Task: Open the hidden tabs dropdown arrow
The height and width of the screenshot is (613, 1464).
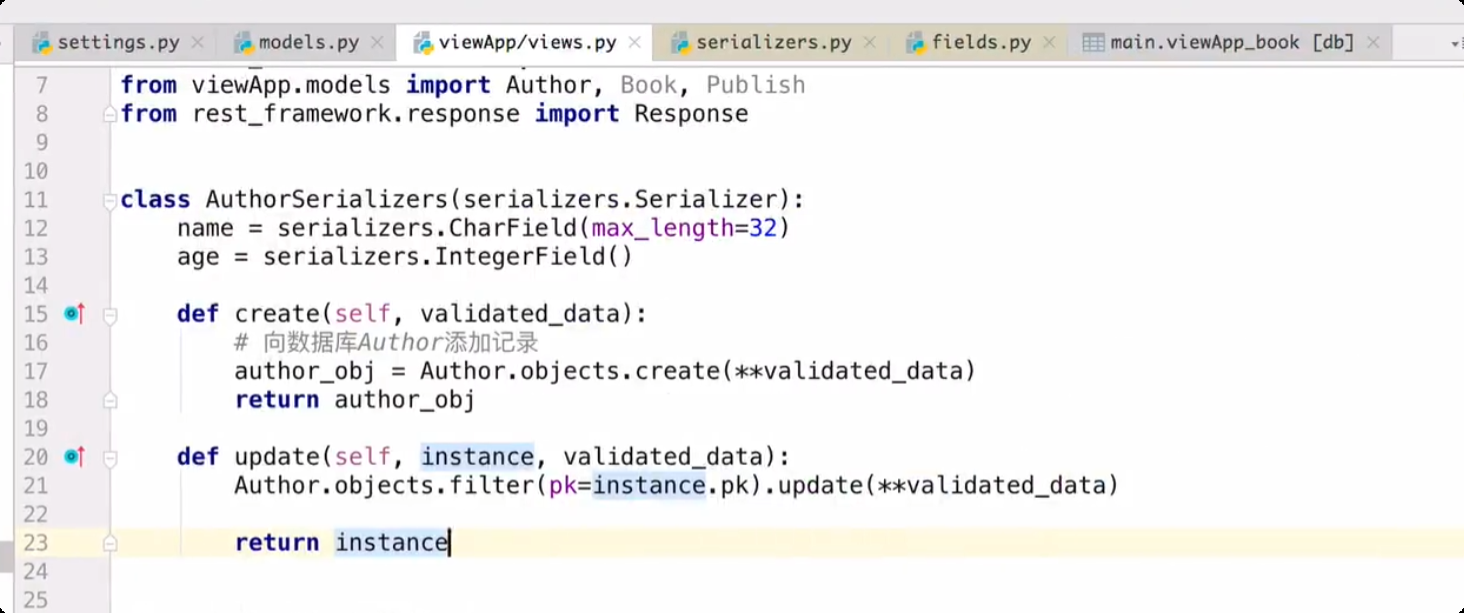Action: pyautogui.click(x=1455, y=44)
